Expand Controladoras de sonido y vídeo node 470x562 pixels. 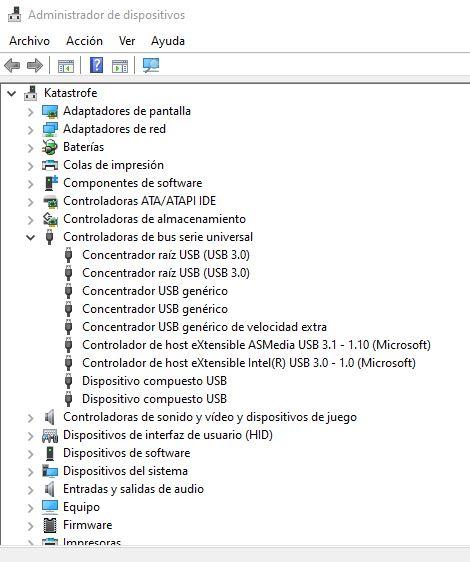(x=30, y=418)
